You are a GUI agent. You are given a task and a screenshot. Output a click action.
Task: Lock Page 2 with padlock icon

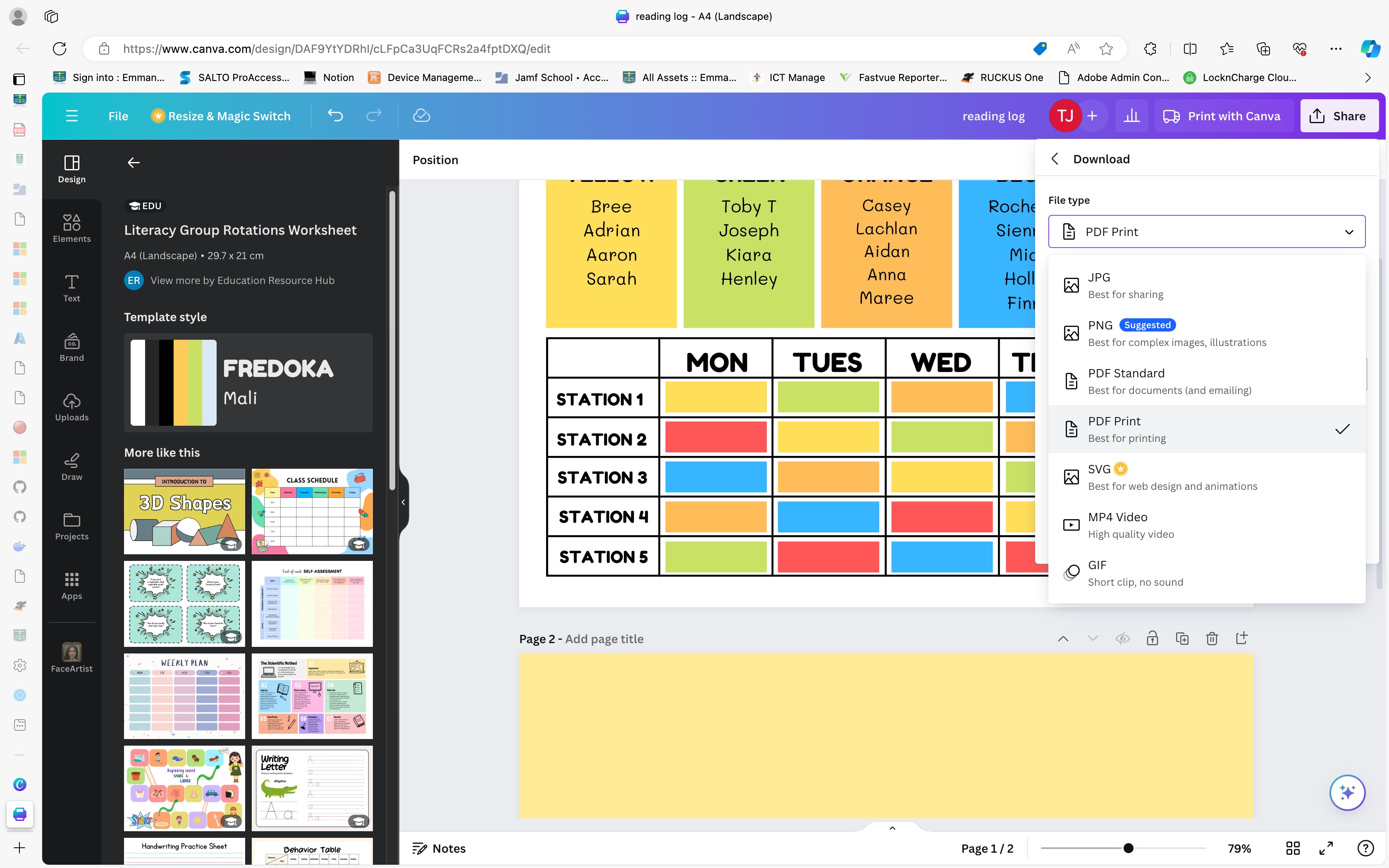1152,638
